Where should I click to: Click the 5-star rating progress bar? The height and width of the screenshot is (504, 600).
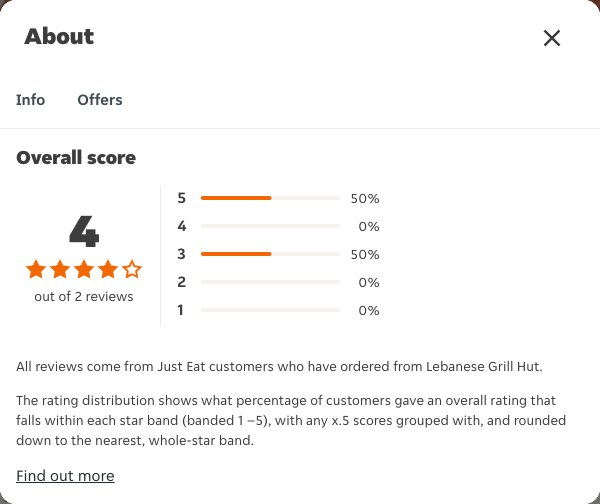(271, 198)
